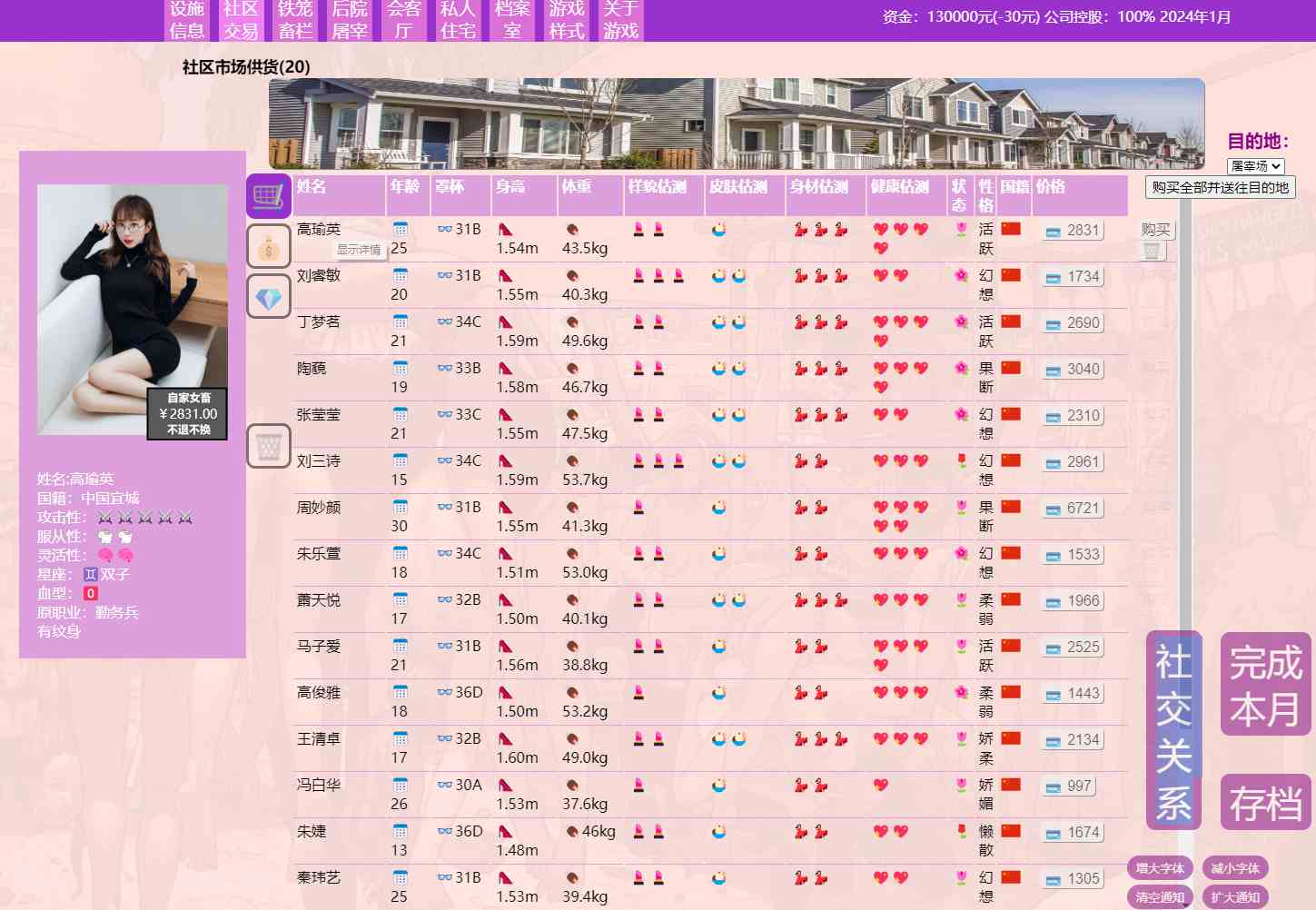Click the 存档 save button
Viewport: 1316px width, 910px height.
[1266, 802]
